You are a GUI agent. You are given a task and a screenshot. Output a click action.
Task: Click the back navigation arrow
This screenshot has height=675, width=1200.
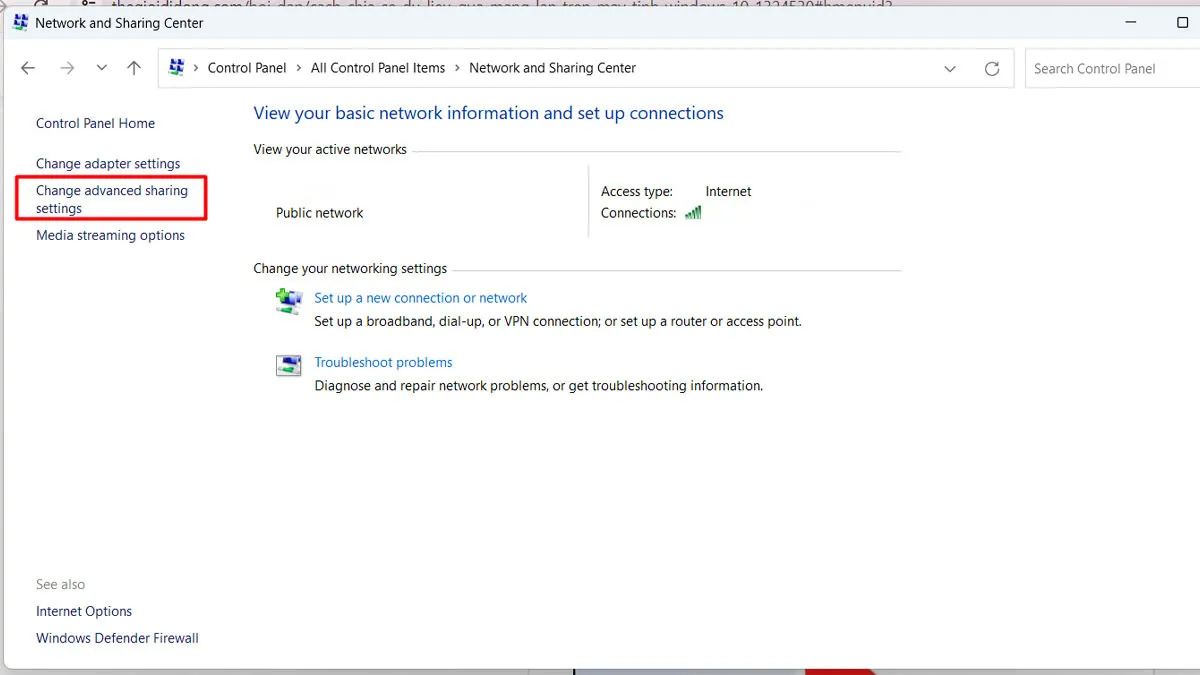28,68
